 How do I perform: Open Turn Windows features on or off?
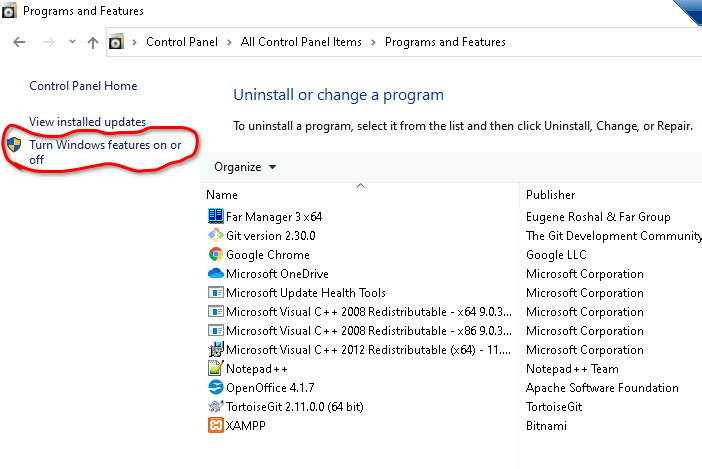point(105,152)
